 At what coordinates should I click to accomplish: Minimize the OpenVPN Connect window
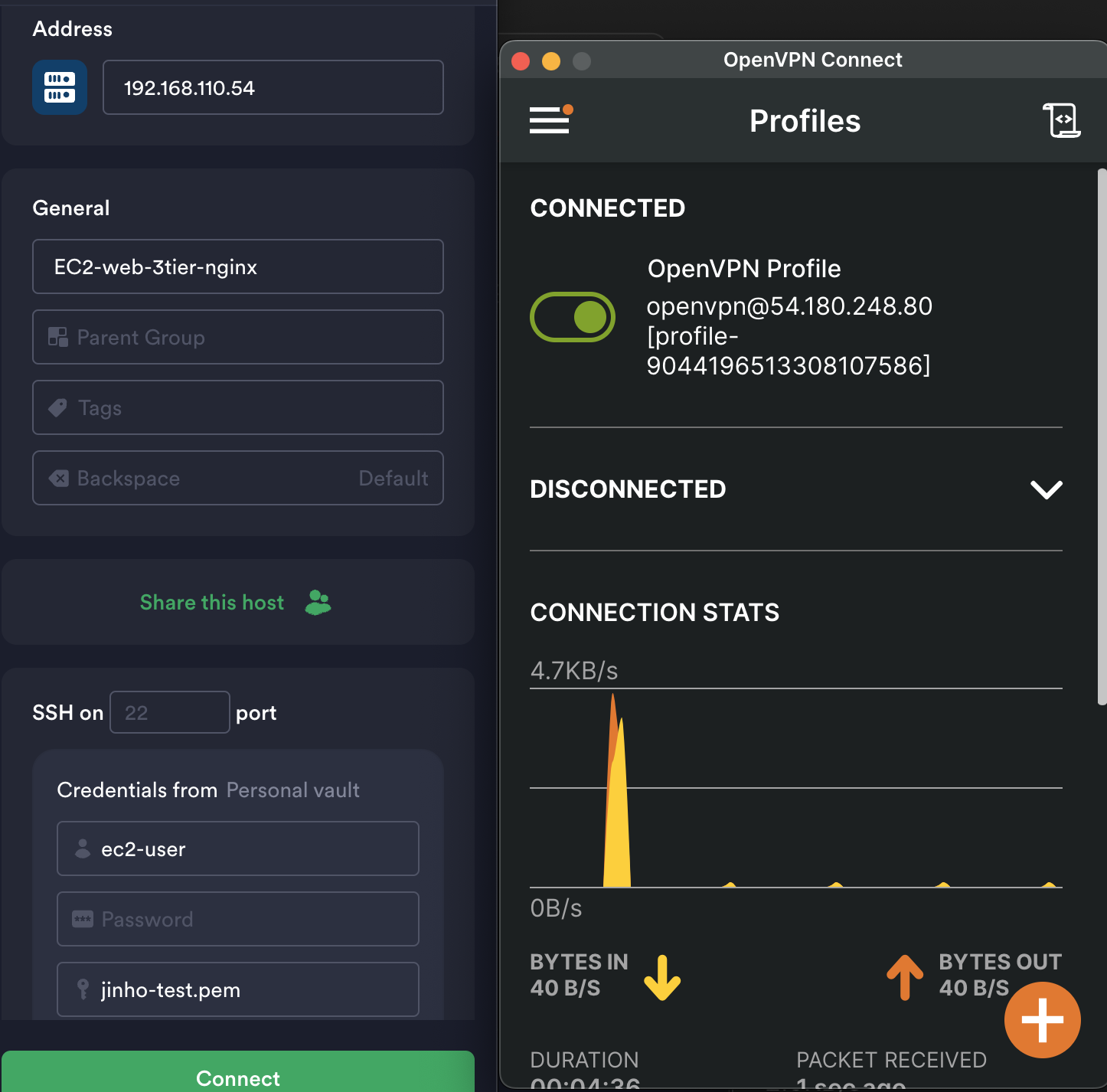[551, 60]
